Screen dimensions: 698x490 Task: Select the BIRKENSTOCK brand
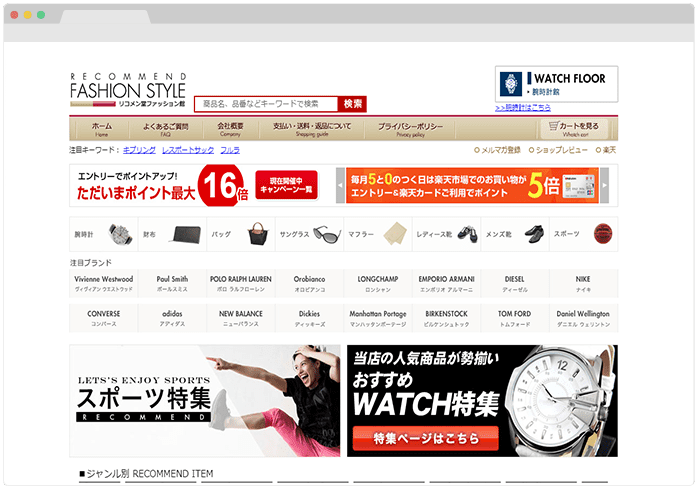(446, 318)
